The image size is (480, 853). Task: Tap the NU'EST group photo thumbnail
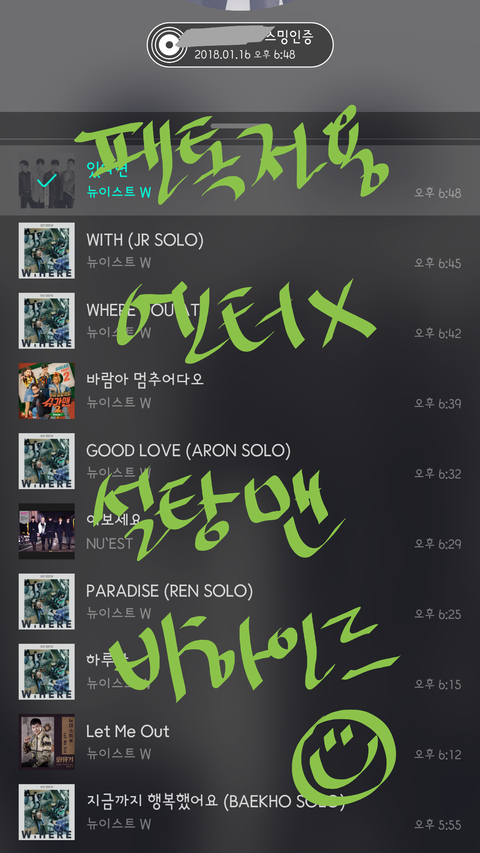(x=47, y=531)
